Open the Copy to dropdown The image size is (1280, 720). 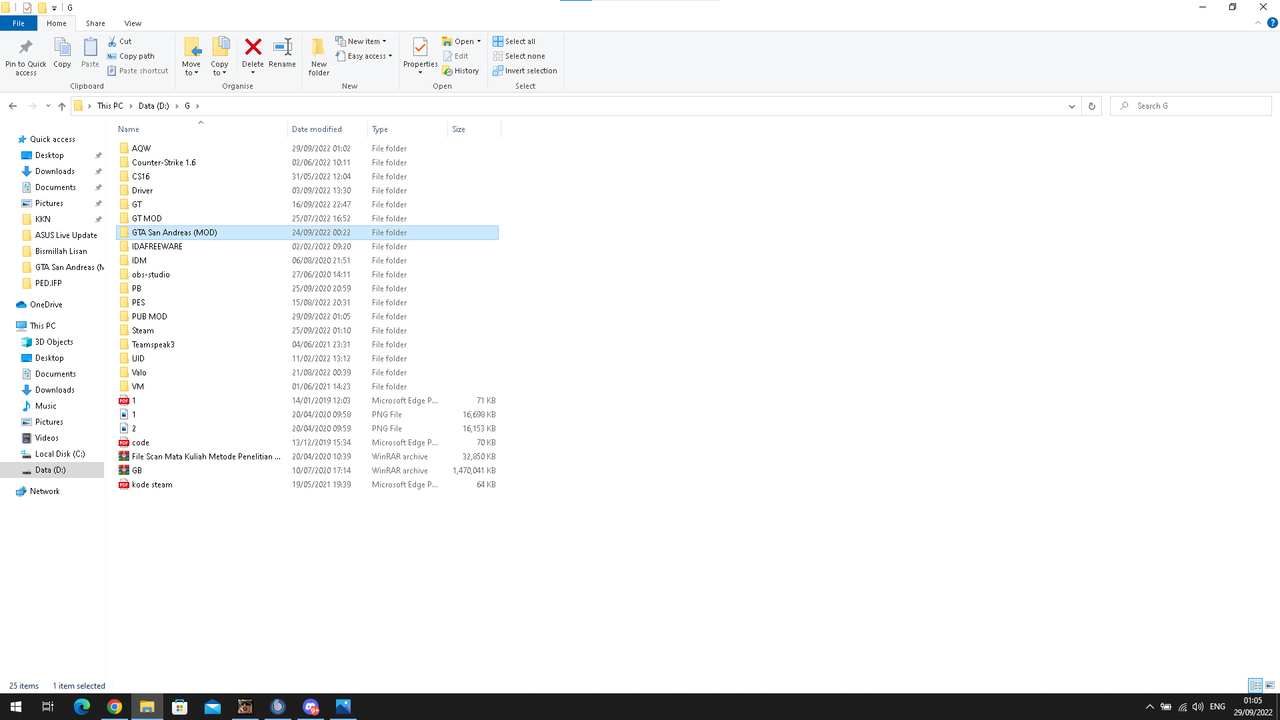[x=220, y=57]
